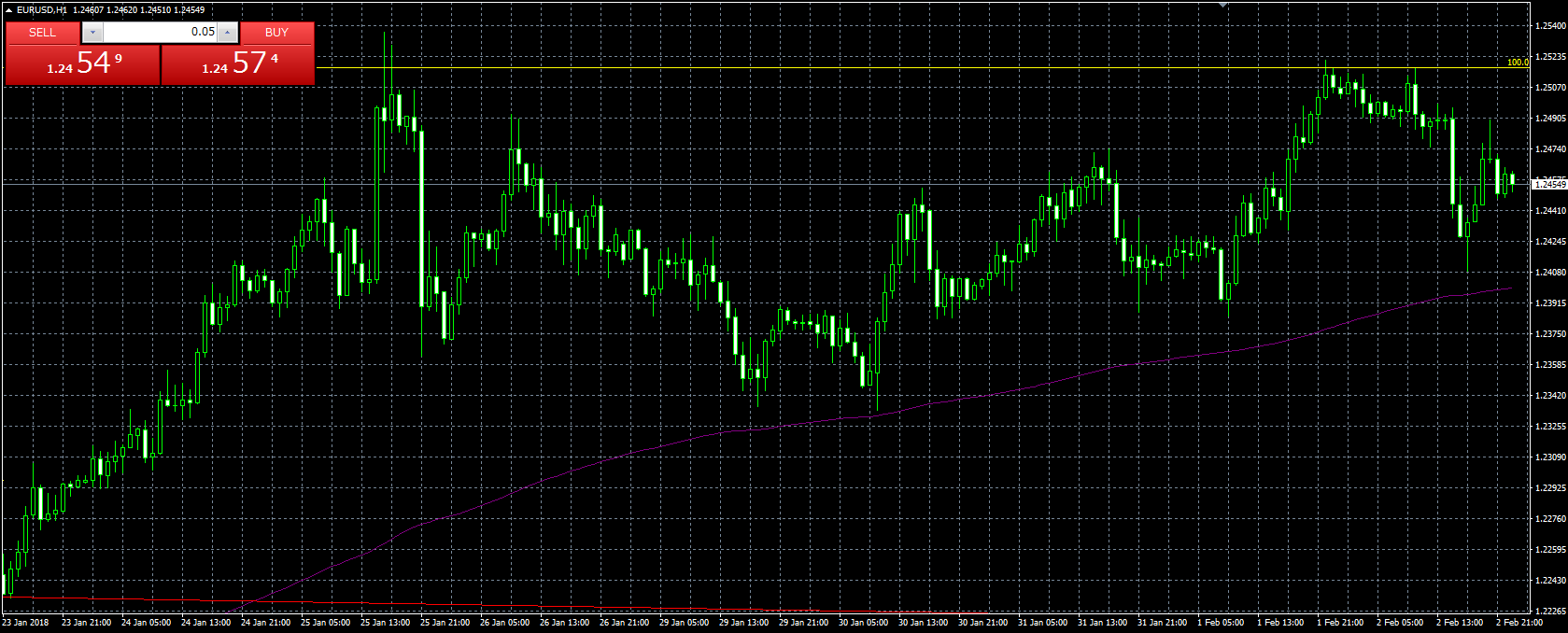This screenshot has height=633, width=1568.
Task: Click price scale label 1.22430
Action: (1550, 581)
